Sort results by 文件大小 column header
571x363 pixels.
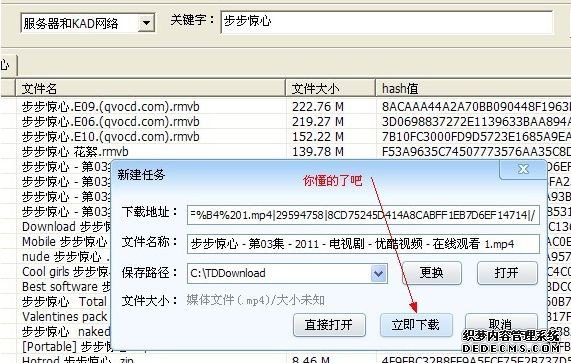coord(330,88)
